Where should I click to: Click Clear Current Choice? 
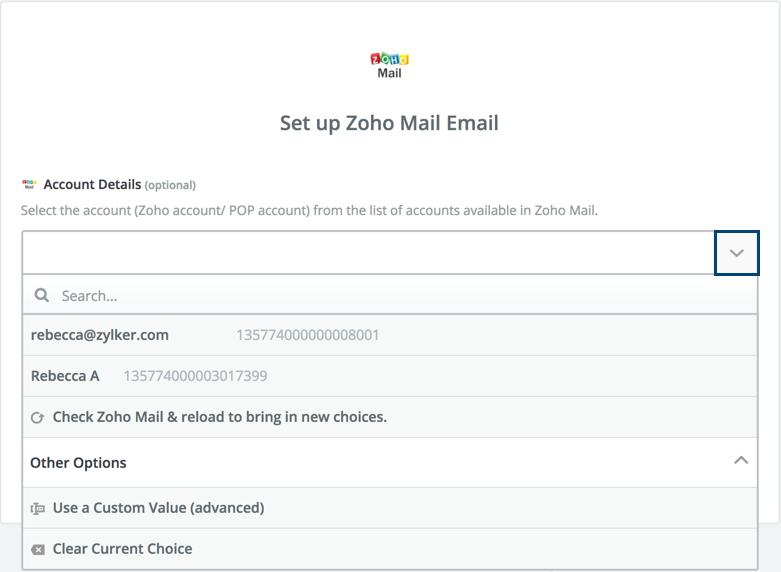(122, 549)
